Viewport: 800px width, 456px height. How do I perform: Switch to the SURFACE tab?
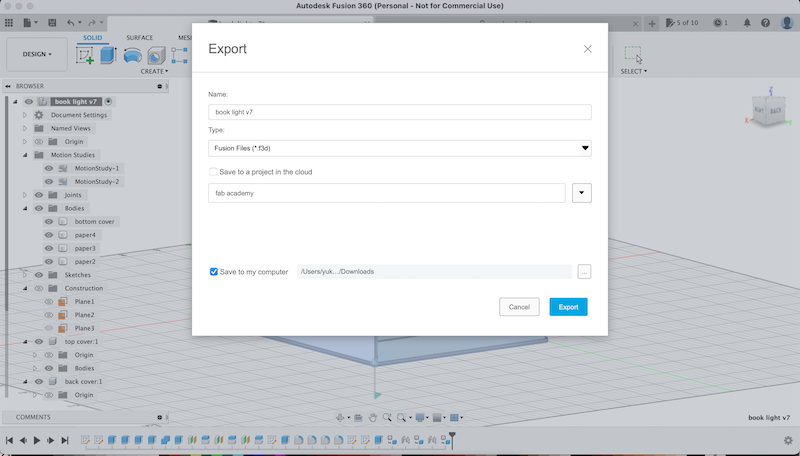(x=139, y=38)
